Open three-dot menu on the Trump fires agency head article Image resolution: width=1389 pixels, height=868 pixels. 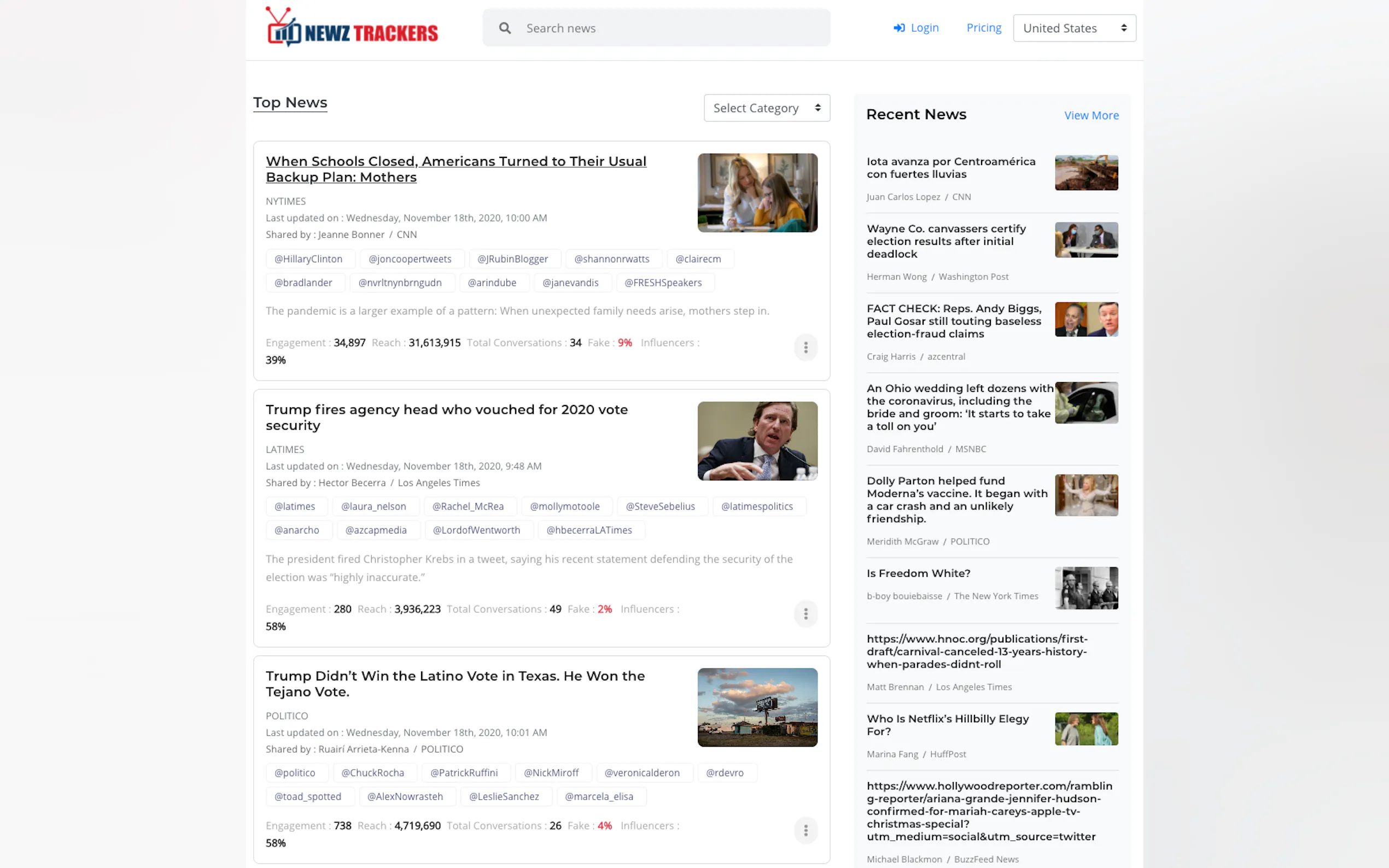(805, 614)
